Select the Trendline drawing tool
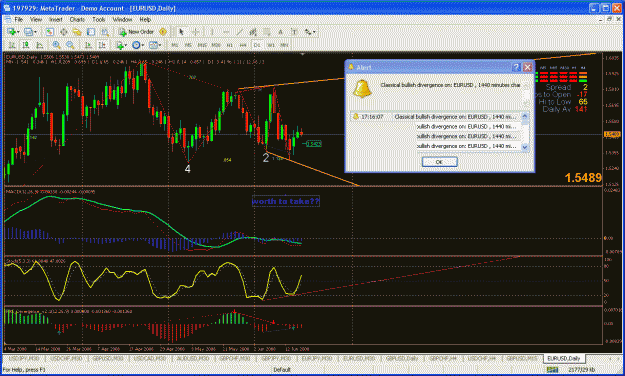 point(239,32)
